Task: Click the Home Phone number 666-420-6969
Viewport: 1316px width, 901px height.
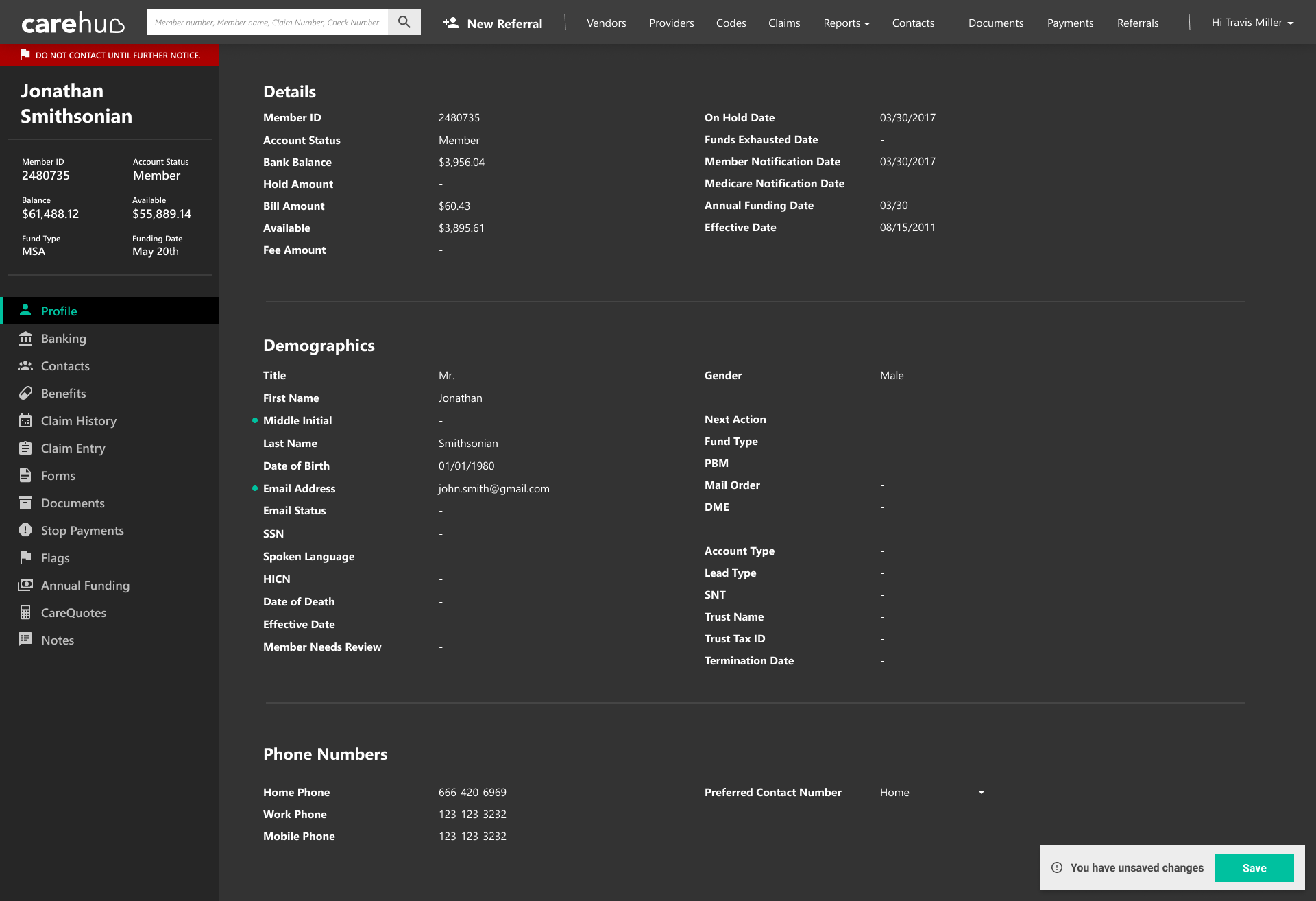Action: [472, 792]
